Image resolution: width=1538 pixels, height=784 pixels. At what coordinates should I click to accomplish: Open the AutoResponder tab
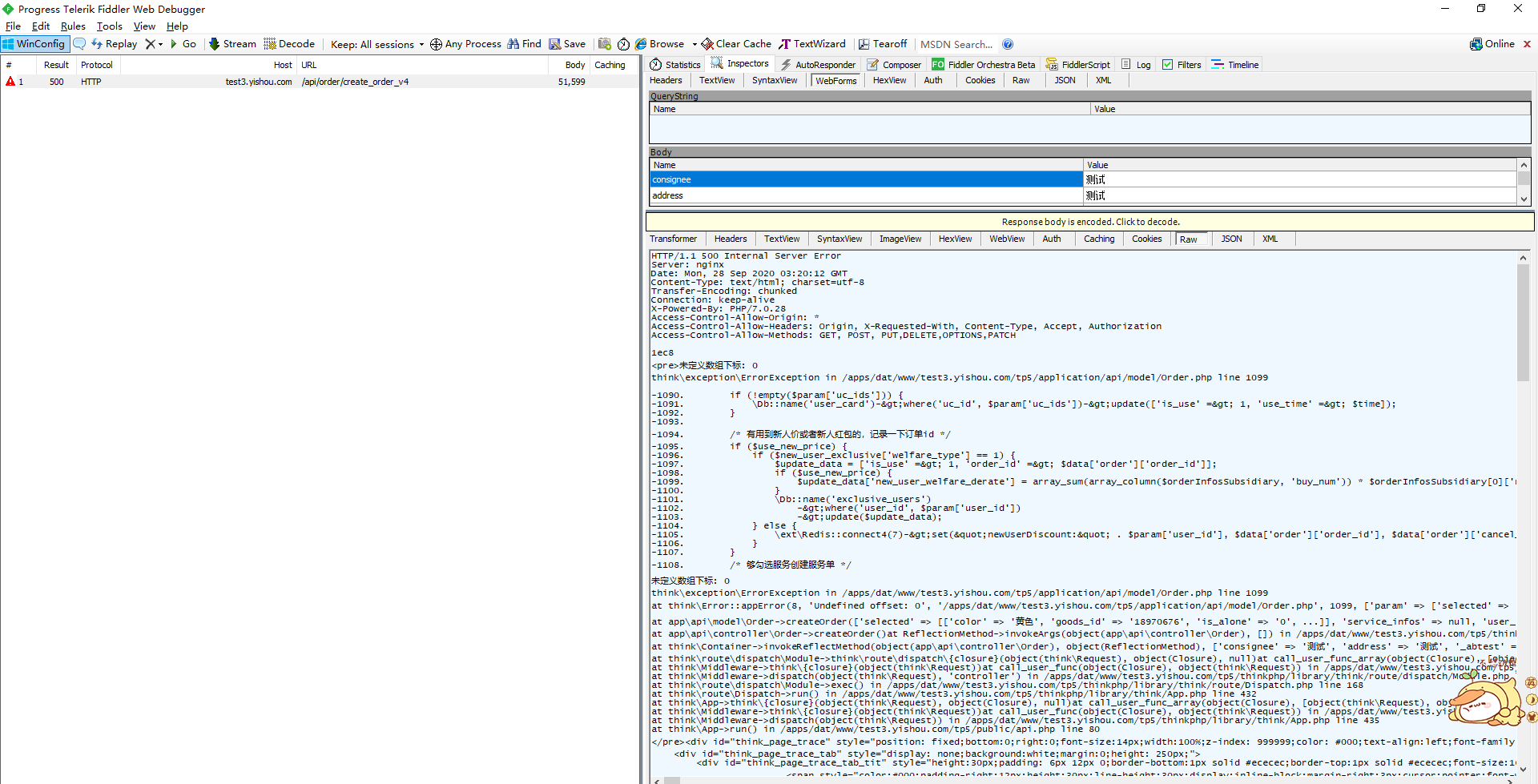tap(818, 65)
